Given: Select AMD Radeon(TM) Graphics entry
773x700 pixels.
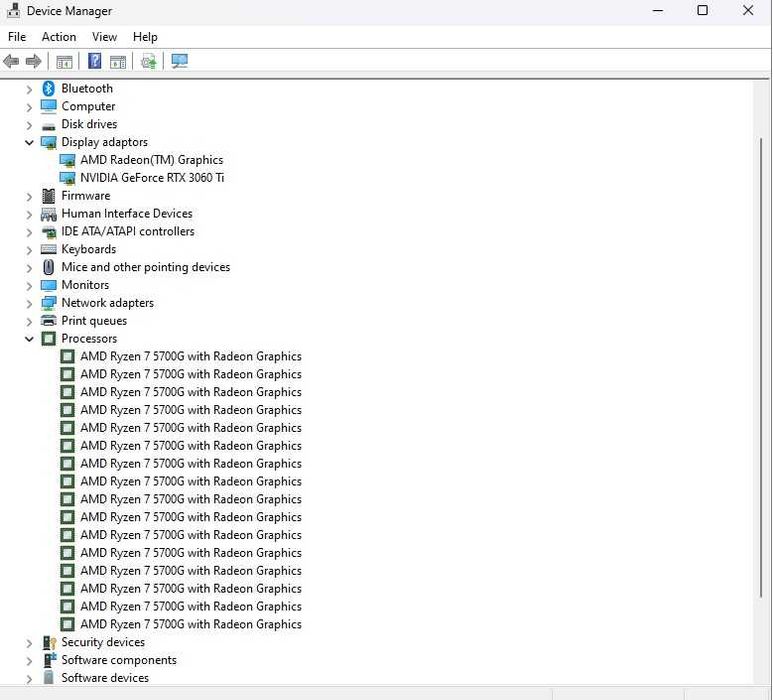Looking at the screenshot, I should pyautogui.click(x=152, y=160).
